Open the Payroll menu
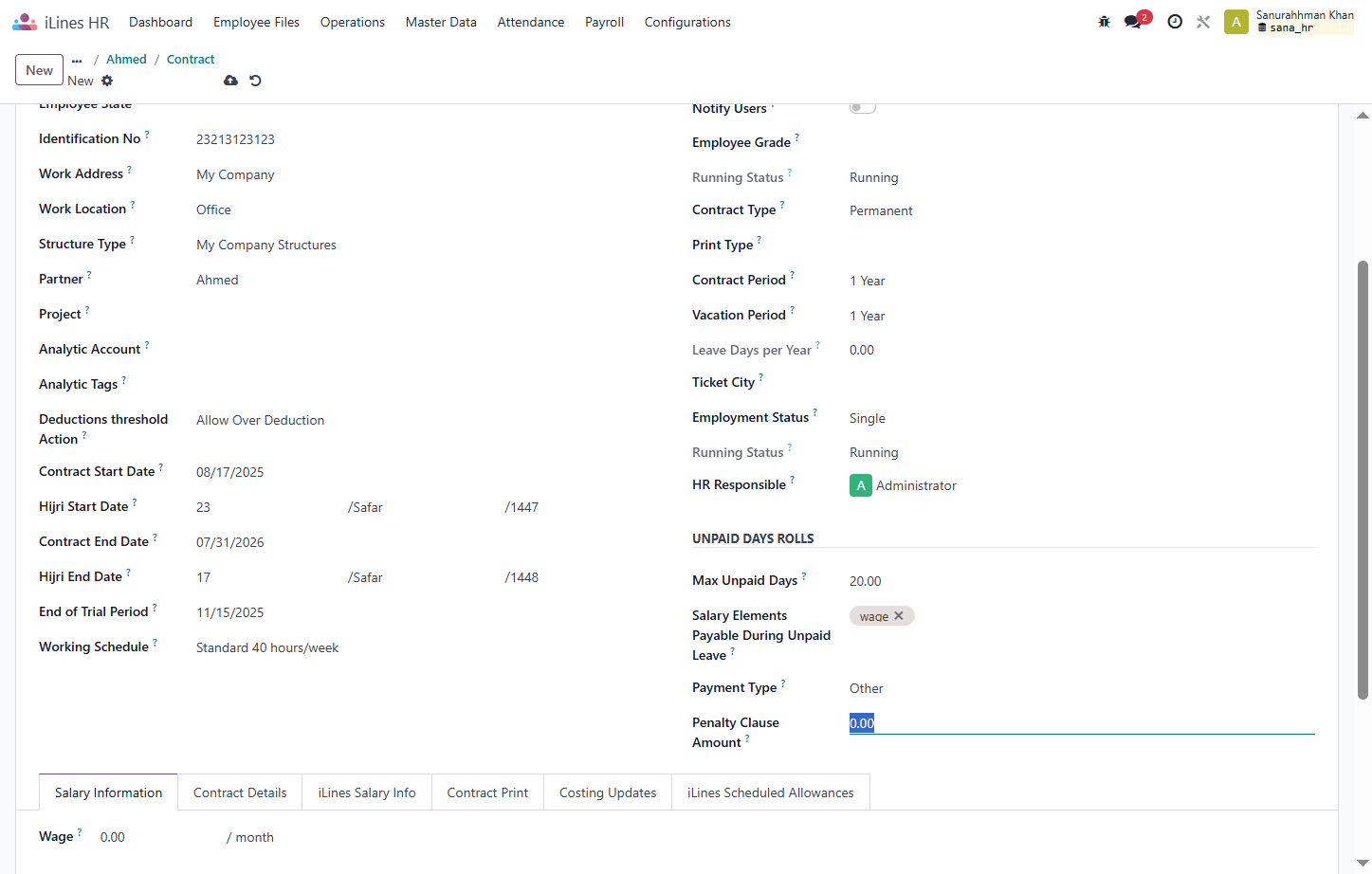Image resolution: width=1372 pixels, height=874 pixels. point(604,22)
